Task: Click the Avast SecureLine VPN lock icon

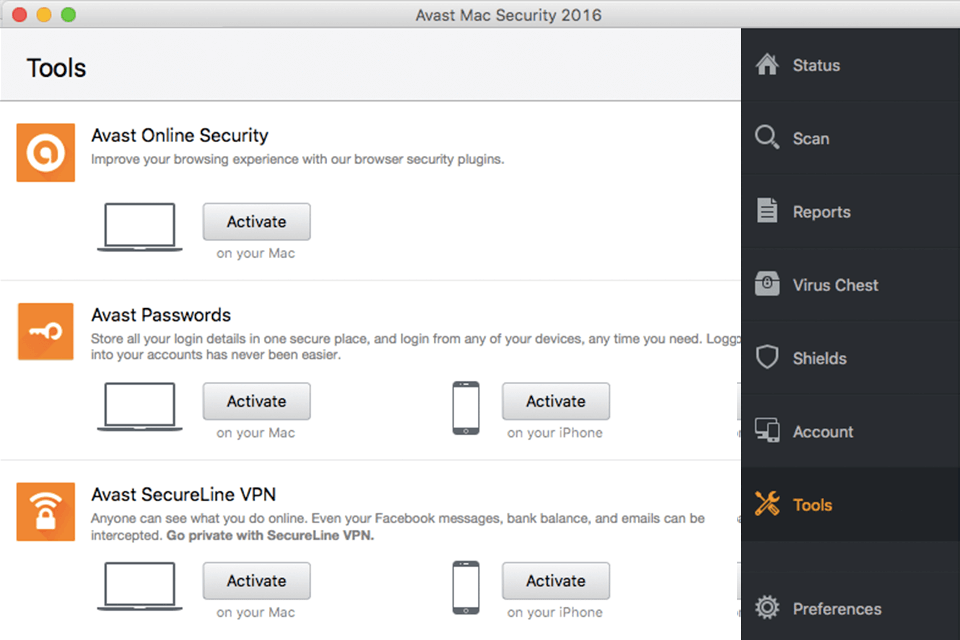Action: [46, 511]
